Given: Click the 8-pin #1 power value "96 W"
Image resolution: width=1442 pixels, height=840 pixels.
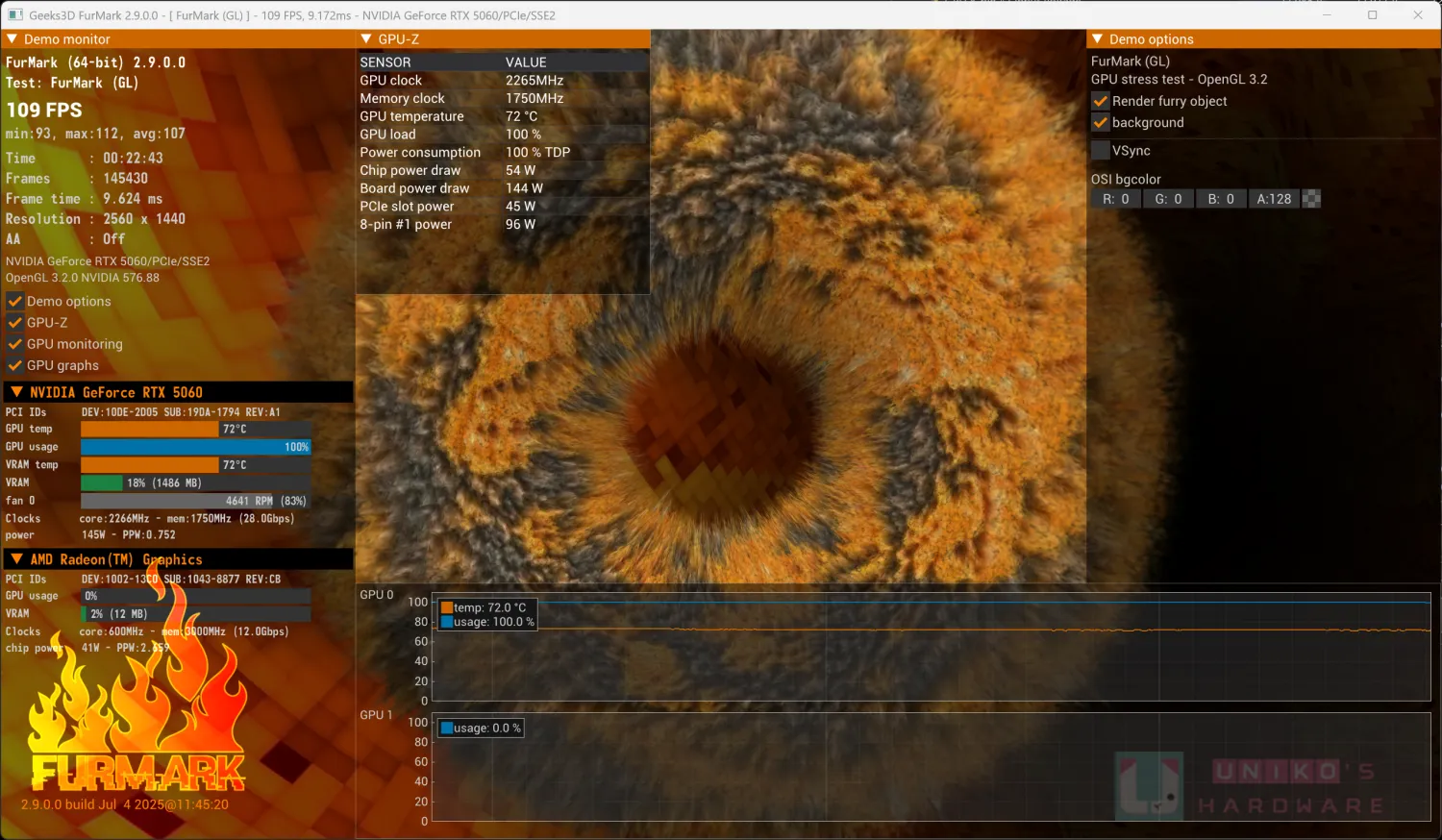Looking at the screenshot, I should pyautogui.click(x=520, y=224).
